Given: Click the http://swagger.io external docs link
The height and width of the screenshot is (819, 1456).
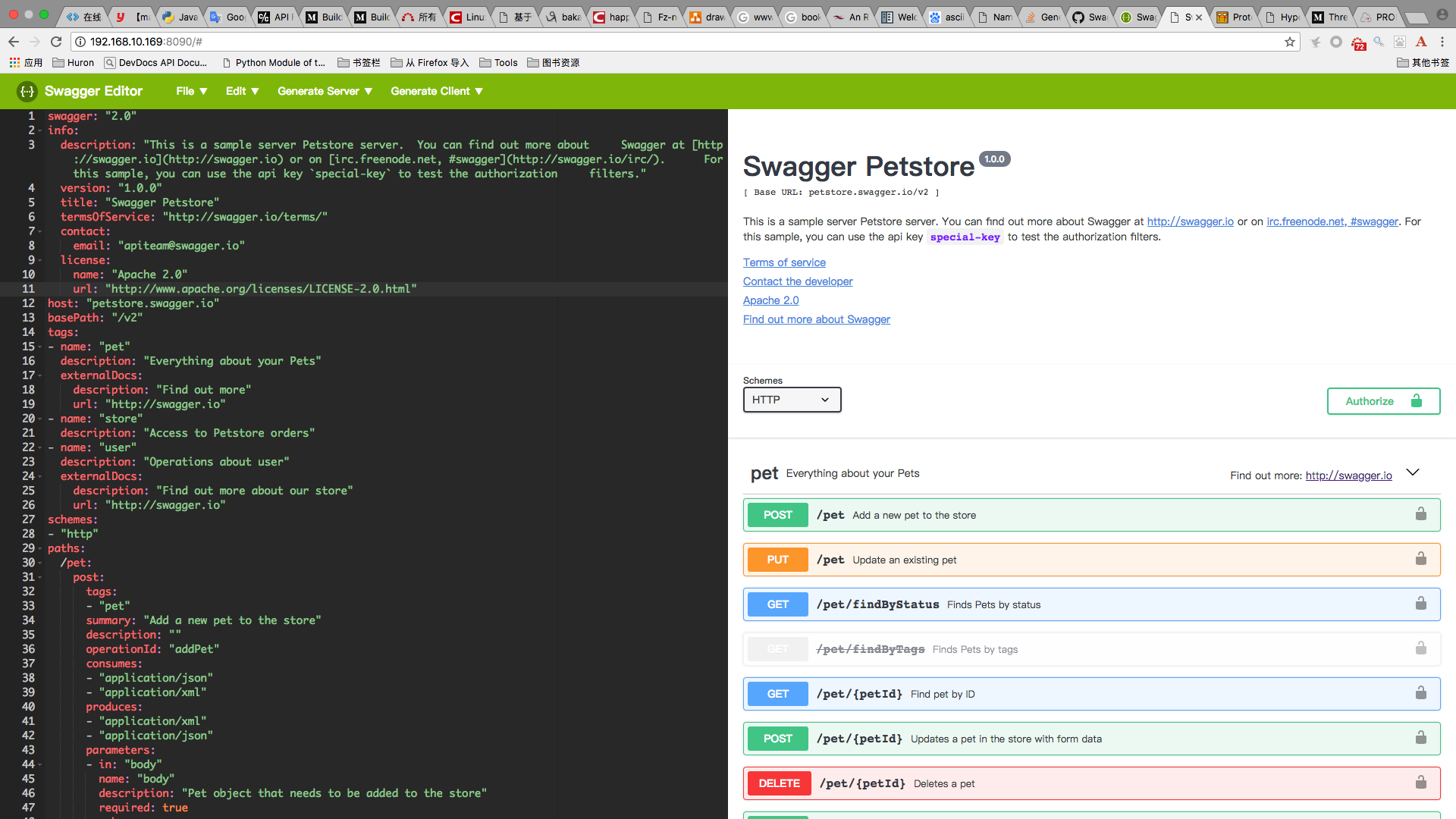Looking at the screenshot, I should tap(1349, 475).
